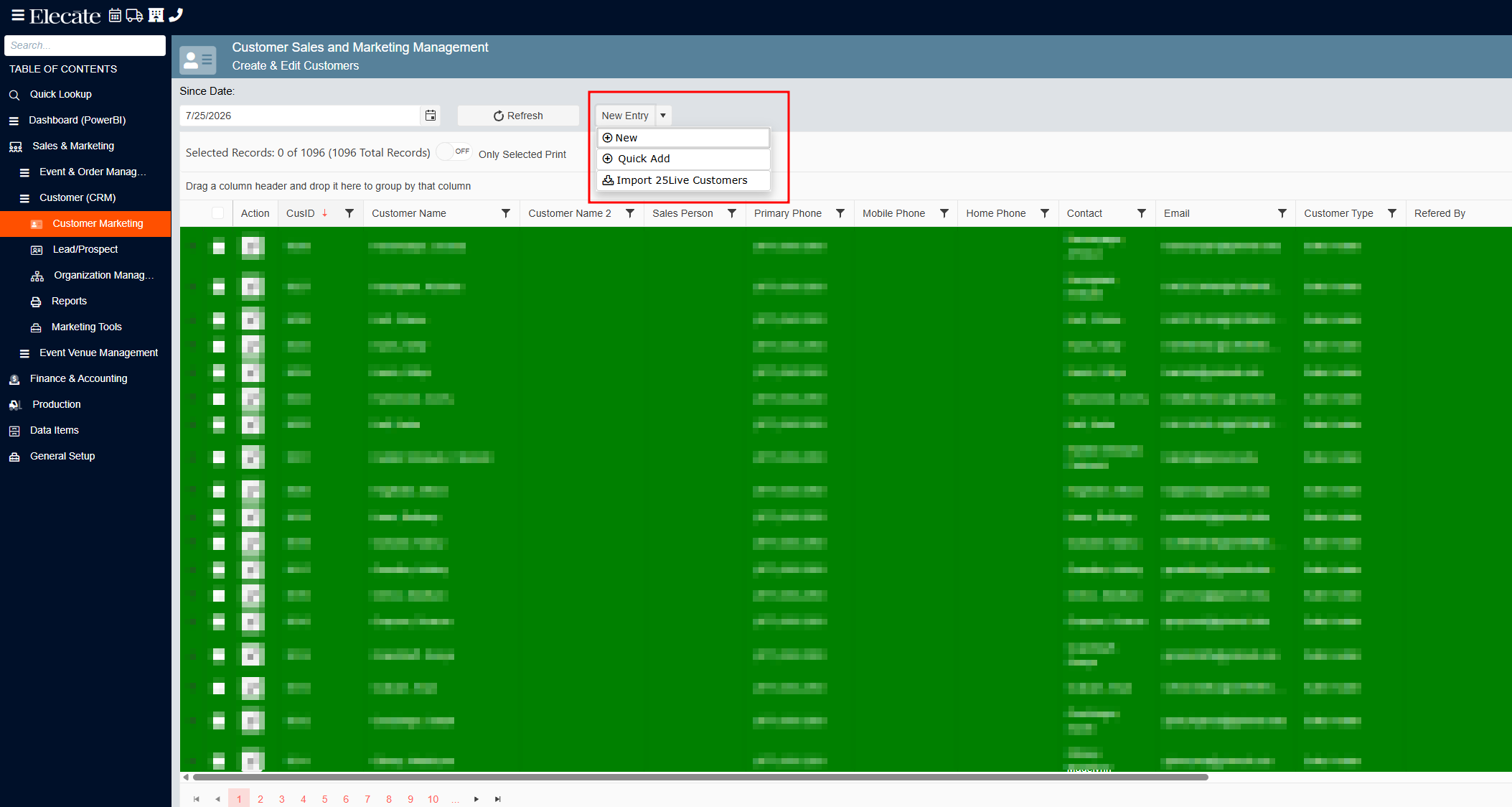The width and height of the screenshot is (1512, 807).
Task: Expand Sales & Marketing in sidebar
Action: 73,146
